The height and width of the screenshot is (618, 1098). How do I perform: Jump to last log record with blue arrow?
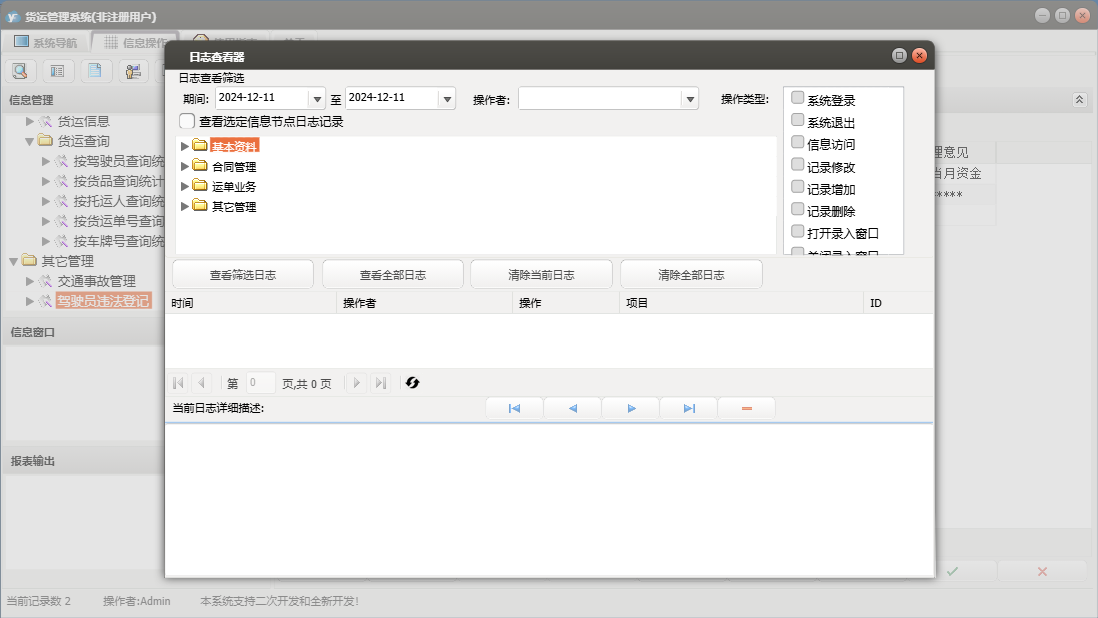[689, 408]
